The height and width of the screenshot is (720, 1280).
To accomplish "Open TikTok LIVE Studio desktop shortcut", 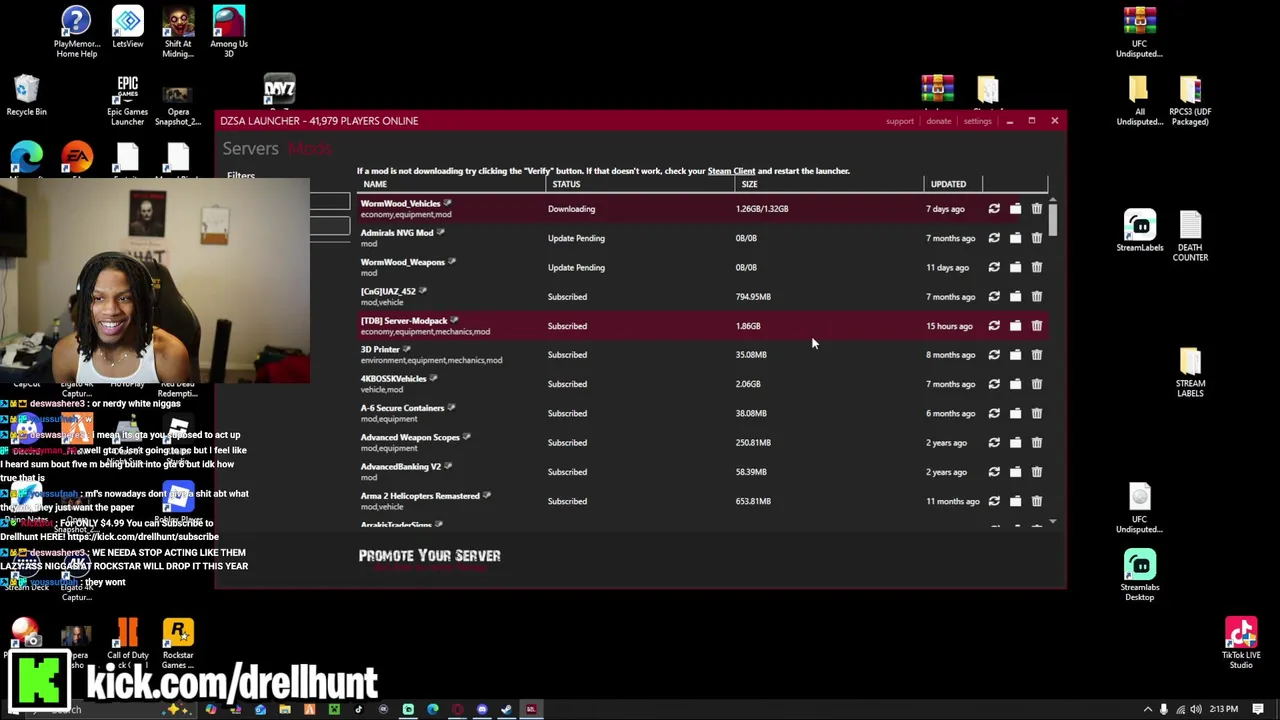I will click(x=1241, y=643).
